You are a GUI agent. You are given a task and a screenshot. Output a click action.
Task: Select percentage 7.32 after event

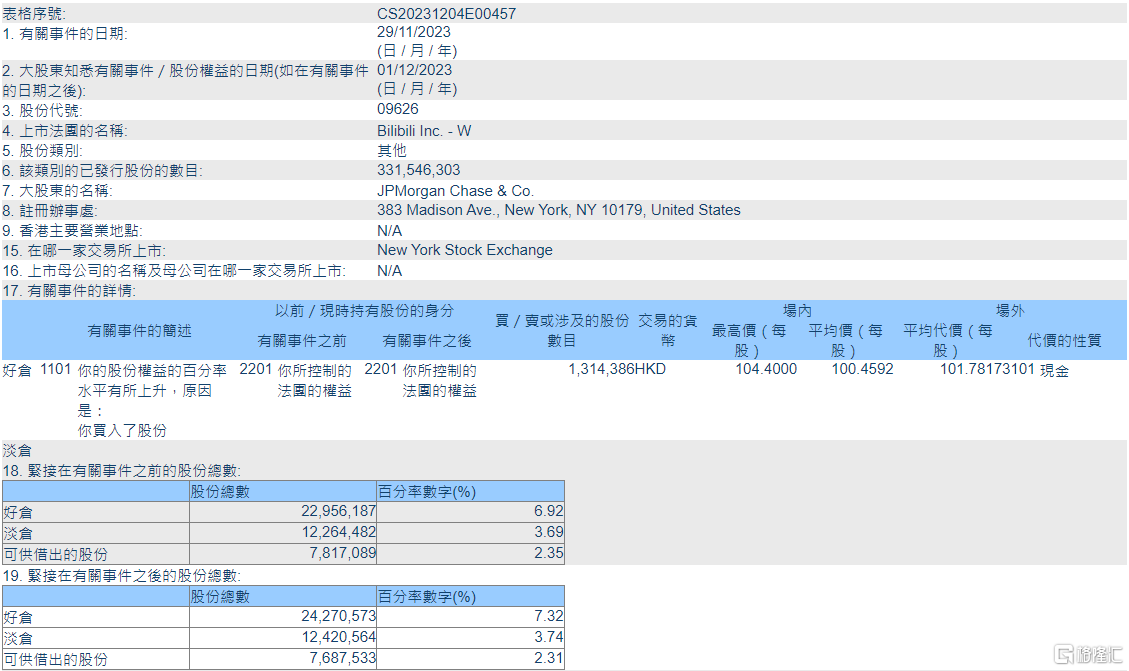coord(549,616)
